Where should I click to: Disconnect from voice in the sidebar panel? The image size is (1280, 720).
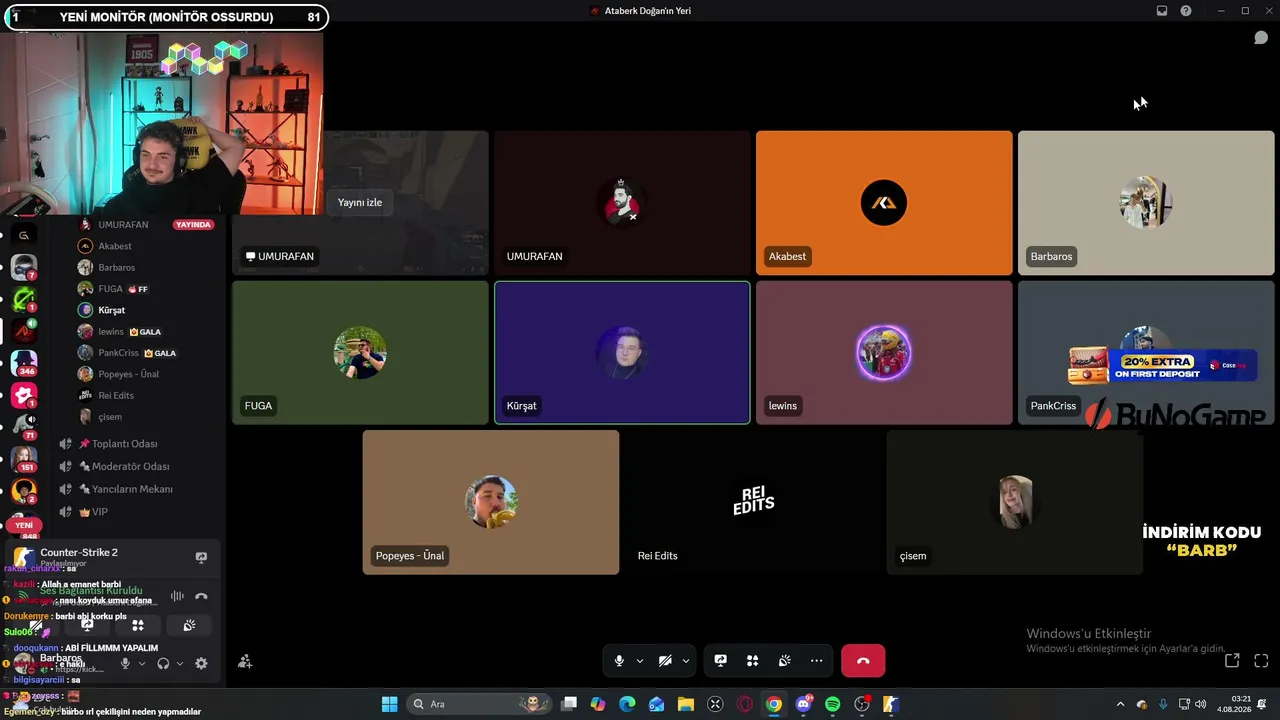pos(201,596)
